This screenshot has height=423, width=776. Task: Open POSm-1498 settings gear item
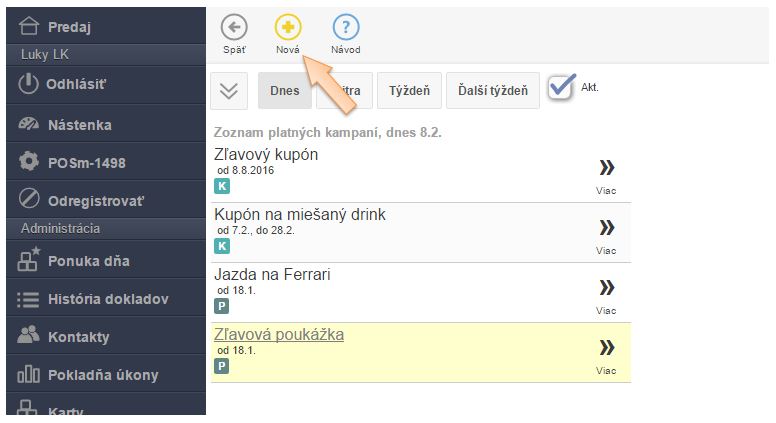click(86, 162)
